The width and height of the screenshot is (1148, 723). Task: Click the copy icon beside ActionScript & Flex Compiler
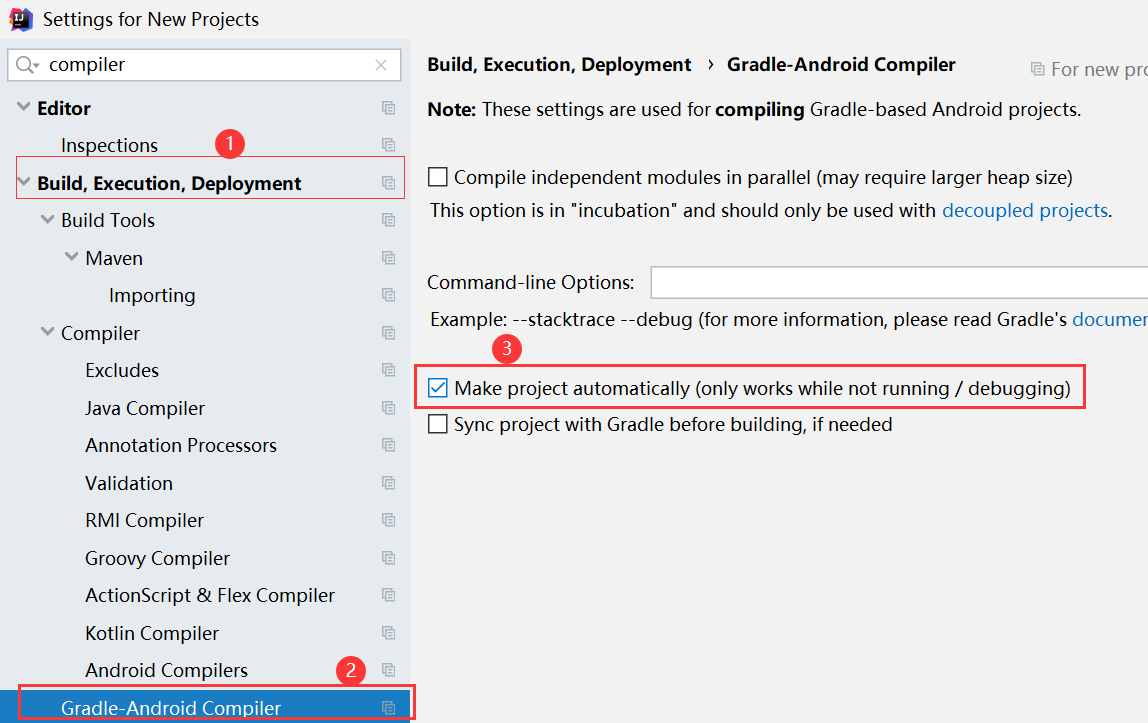(x=389, y=595)
